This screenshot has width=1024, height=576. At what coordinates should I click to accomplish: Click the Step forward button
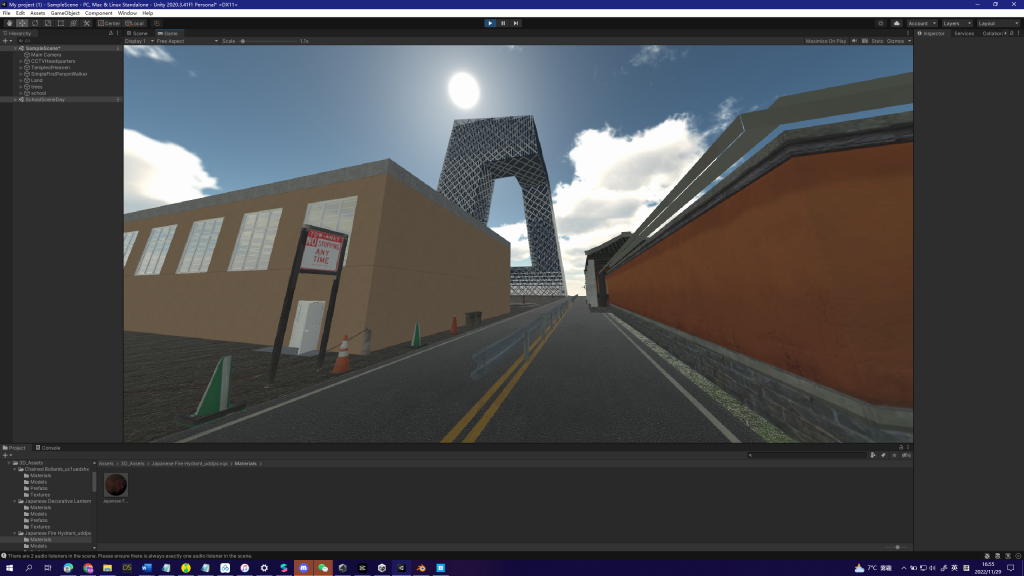point(516,23)
